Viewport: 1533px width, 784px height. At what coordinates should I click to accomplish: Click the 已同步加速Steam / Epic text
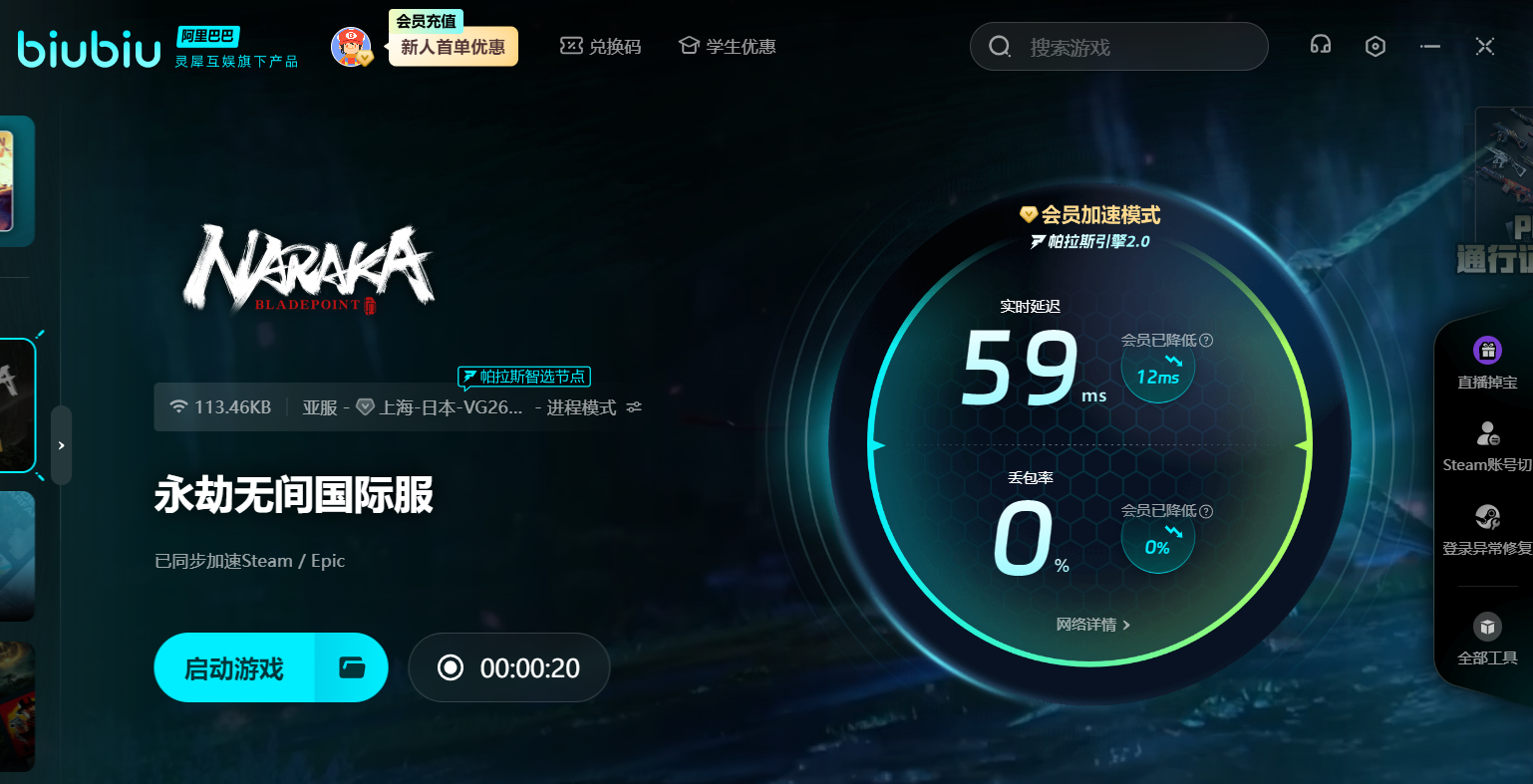click(249, 561)
